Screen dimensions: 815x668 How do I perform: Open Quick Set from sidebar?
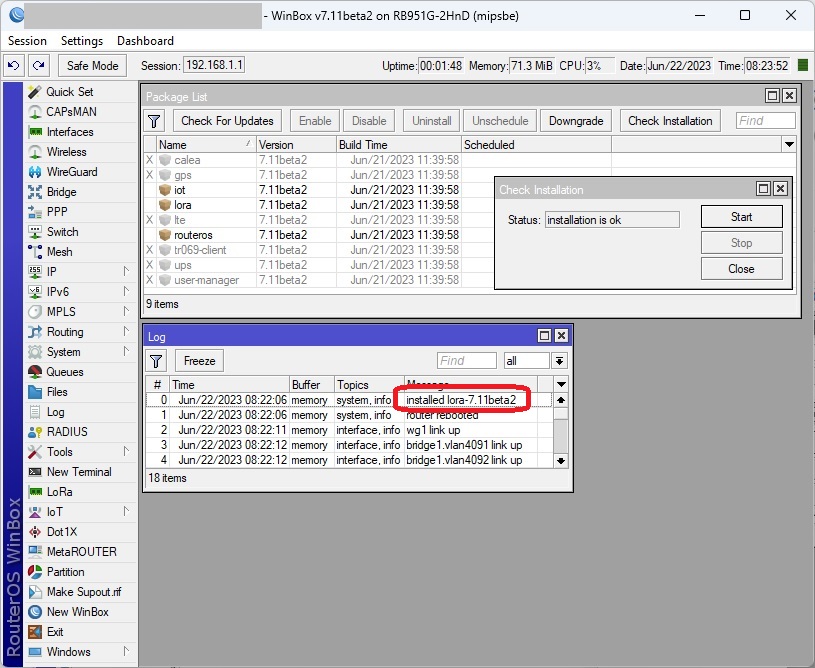[x=69, y=92]
